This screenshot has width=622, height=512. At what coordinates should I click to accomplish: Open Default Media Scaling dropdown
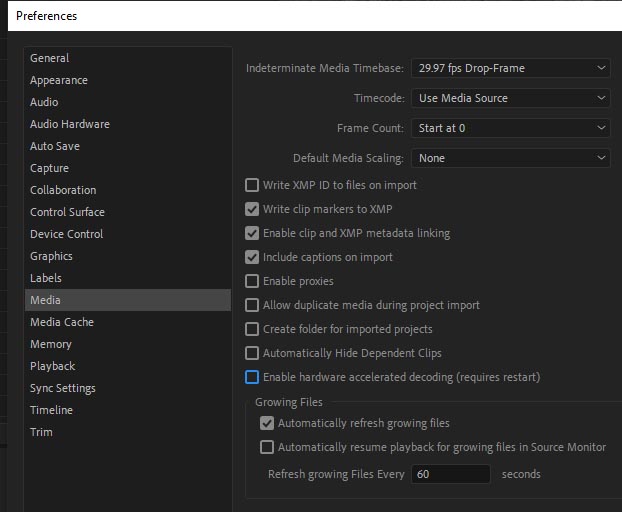pyautogui.click(x=510, y=158)
